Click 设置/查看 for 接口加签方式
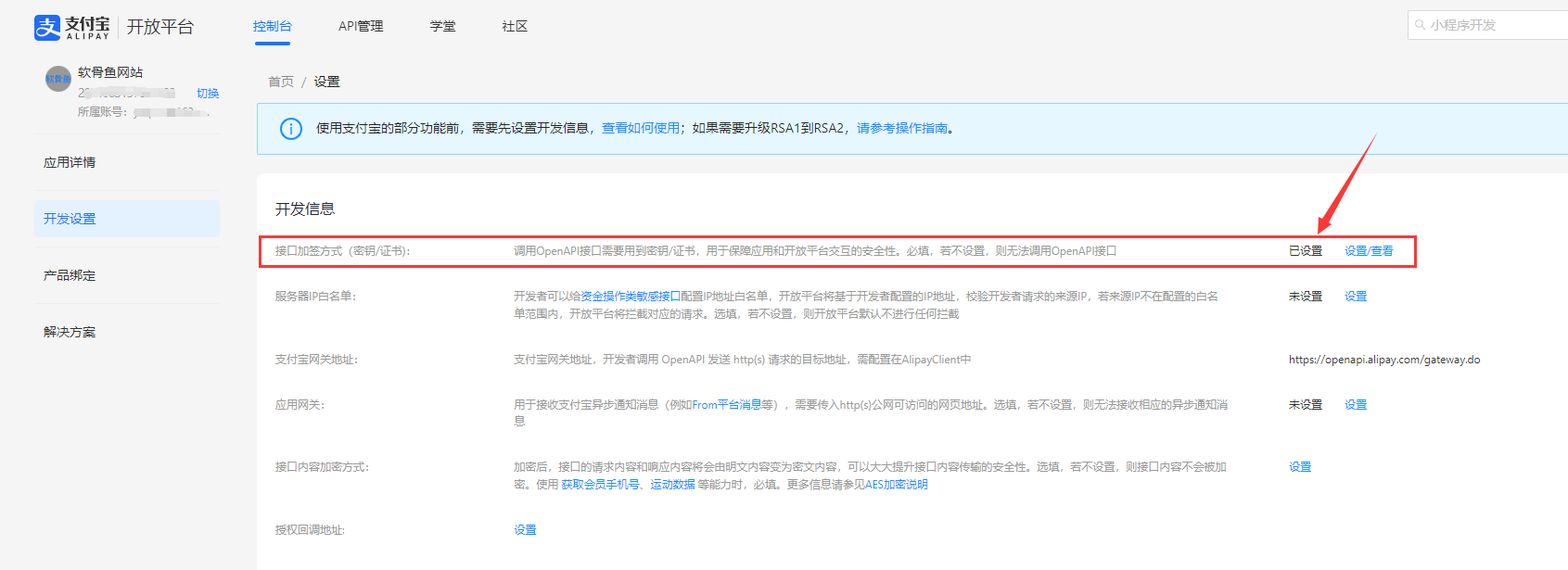The width and height of the screenshot is (1568, 570). click(x=1369, y=251)
